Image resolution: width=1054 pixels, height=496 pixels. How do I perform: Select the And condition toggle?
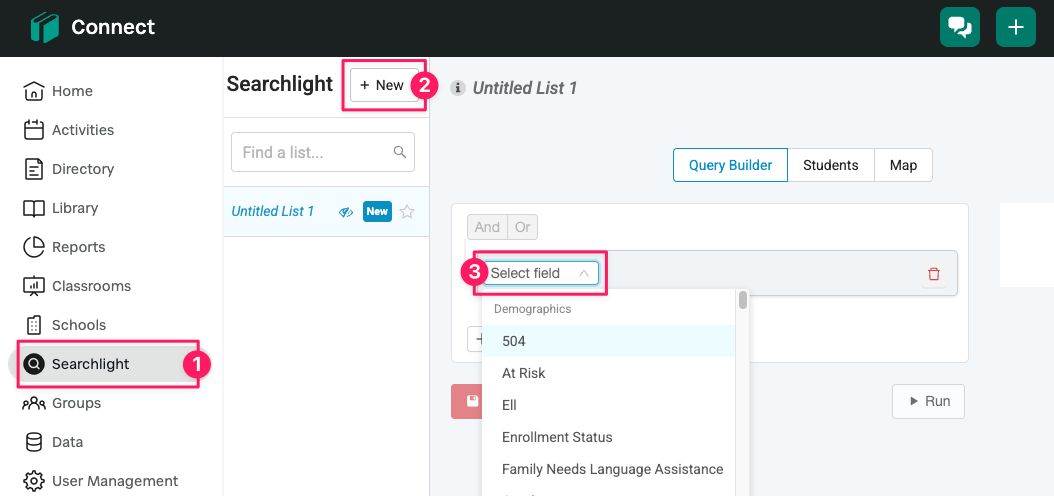[x=487, y=227]
